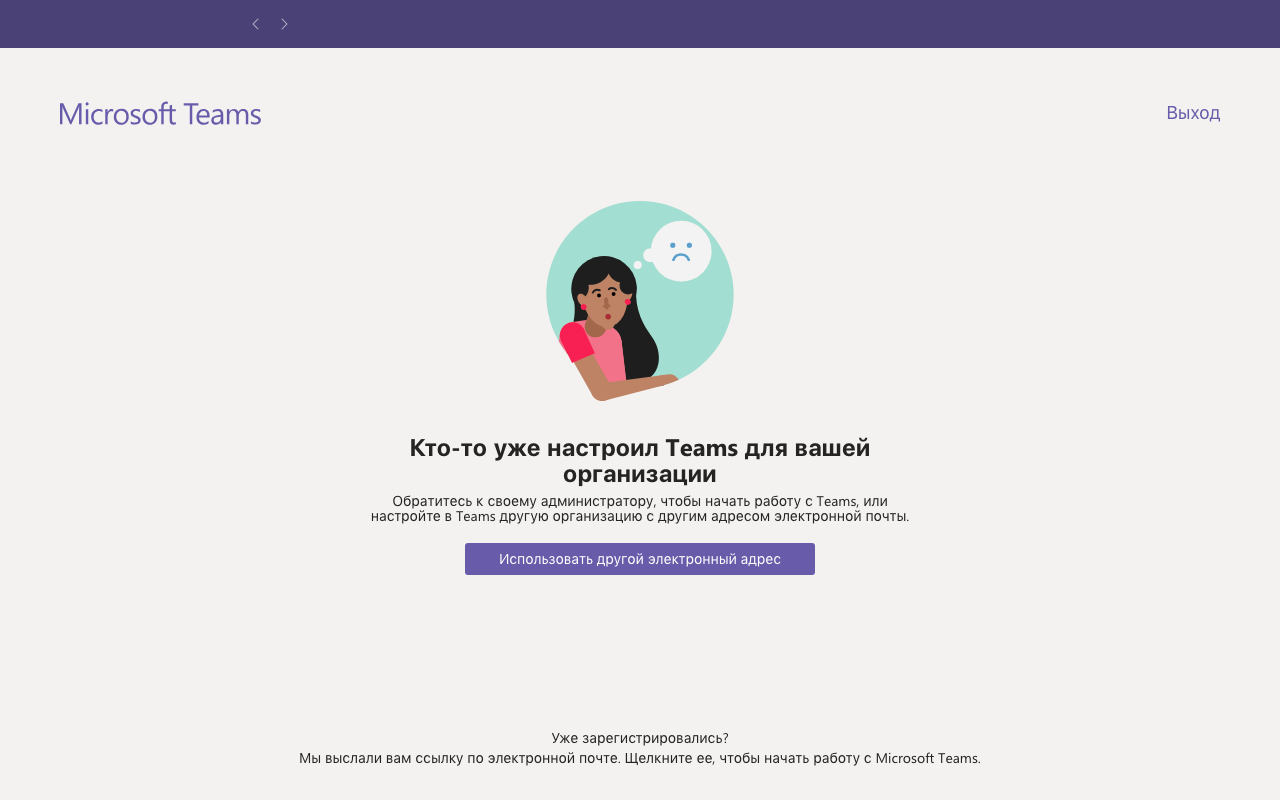The image size is (1280, 800).
Task: Click the sad woman illustration
Action: [640, 301]
